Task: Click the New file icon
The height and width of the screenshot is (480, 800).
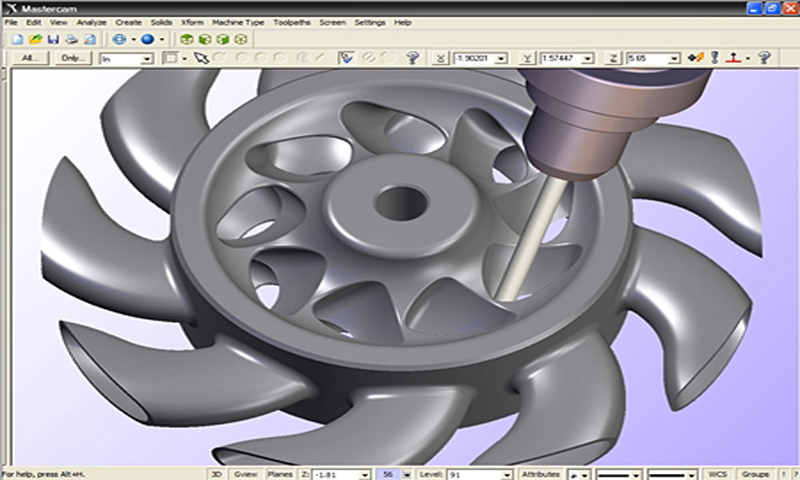Action: (x=17, y=39)
